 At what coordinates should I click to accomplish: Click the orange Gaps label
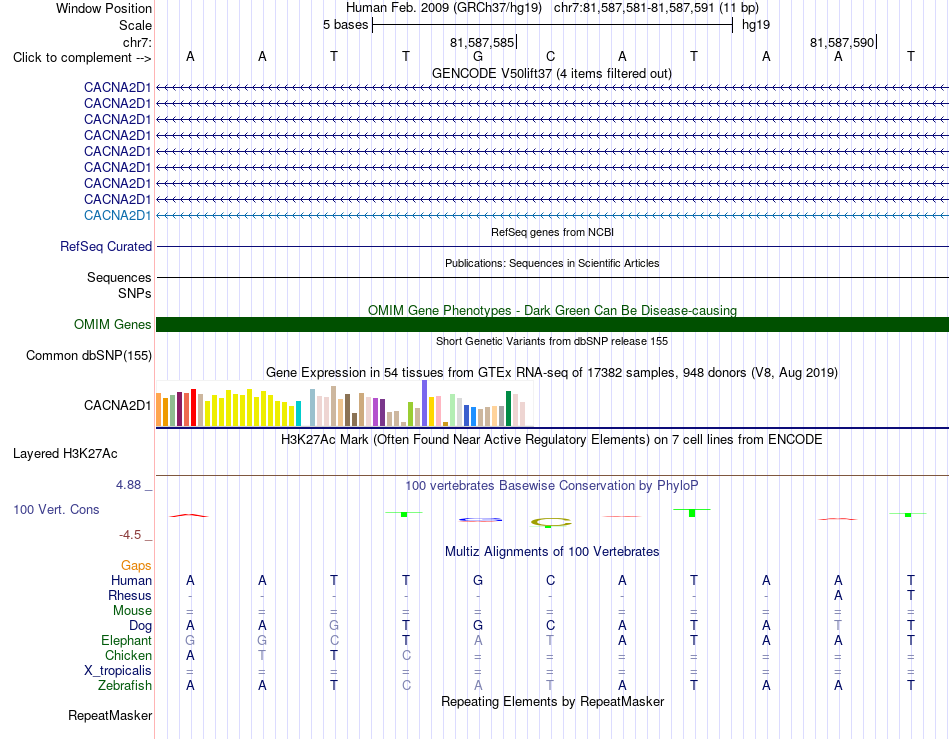[x=136, y=565]
